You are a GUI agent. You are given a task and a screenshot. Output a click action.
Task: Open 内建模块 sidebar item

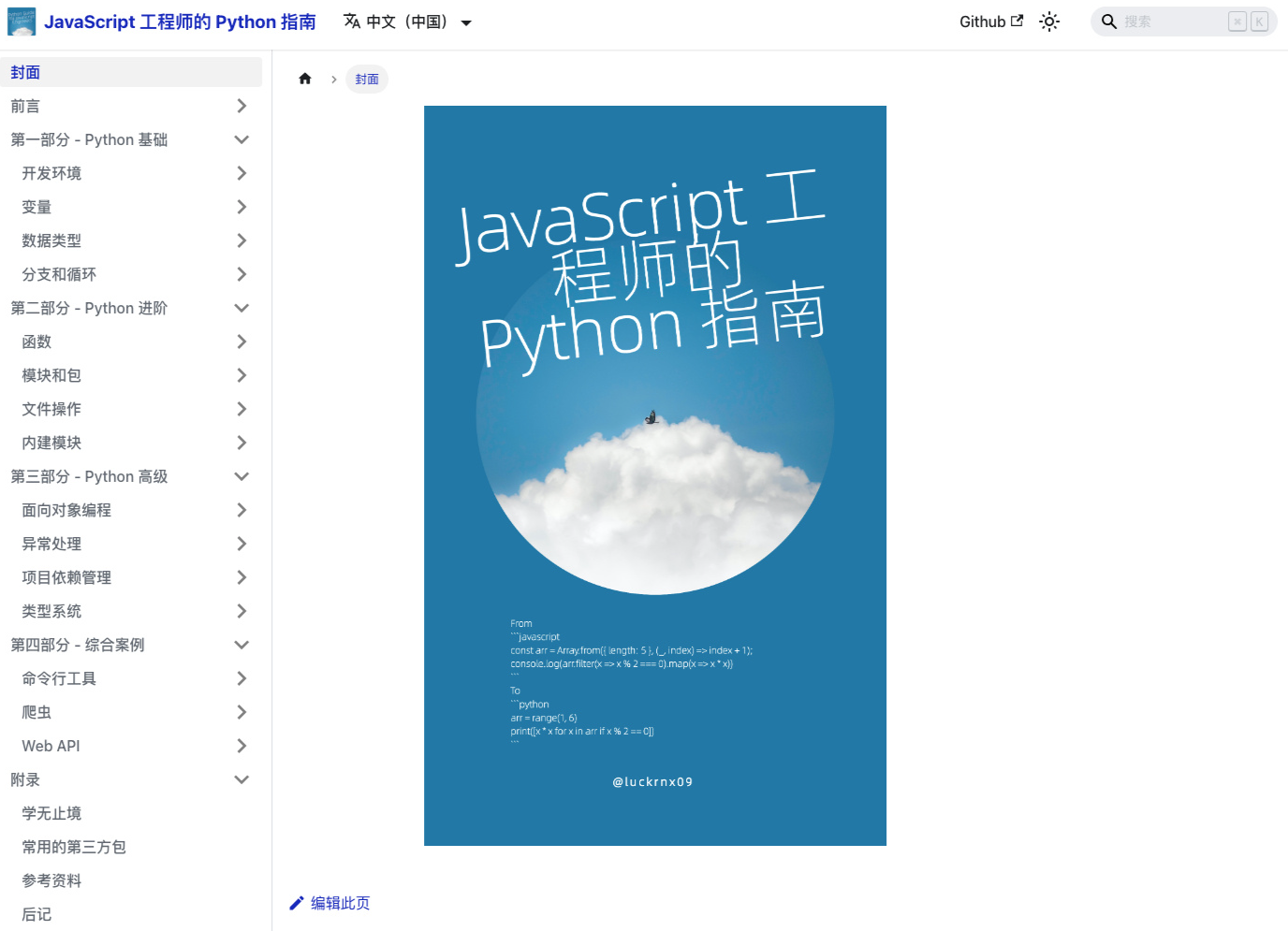point(51,443)
